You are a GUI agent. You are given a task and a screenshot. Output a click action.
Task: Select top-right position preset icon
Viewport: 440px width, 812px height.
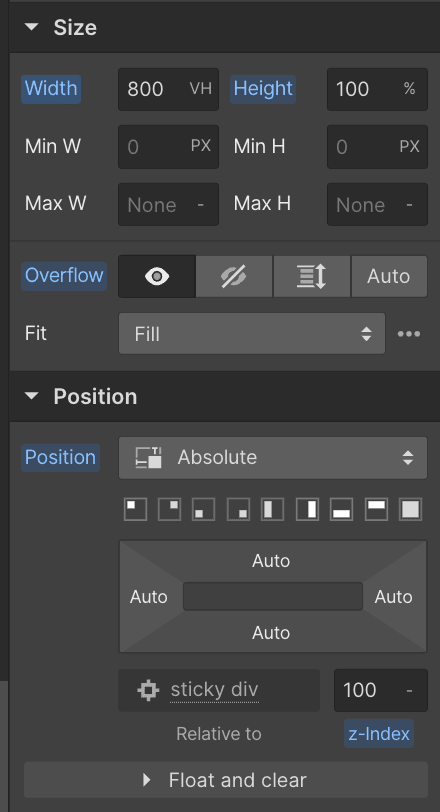pos(170,509)
